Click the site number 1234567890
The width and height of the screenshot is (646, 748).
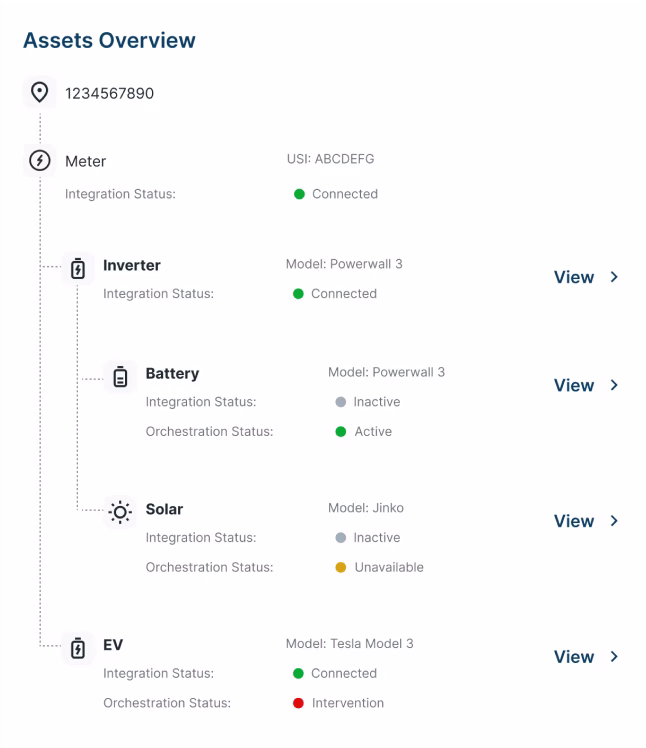[x=110, y=94]
